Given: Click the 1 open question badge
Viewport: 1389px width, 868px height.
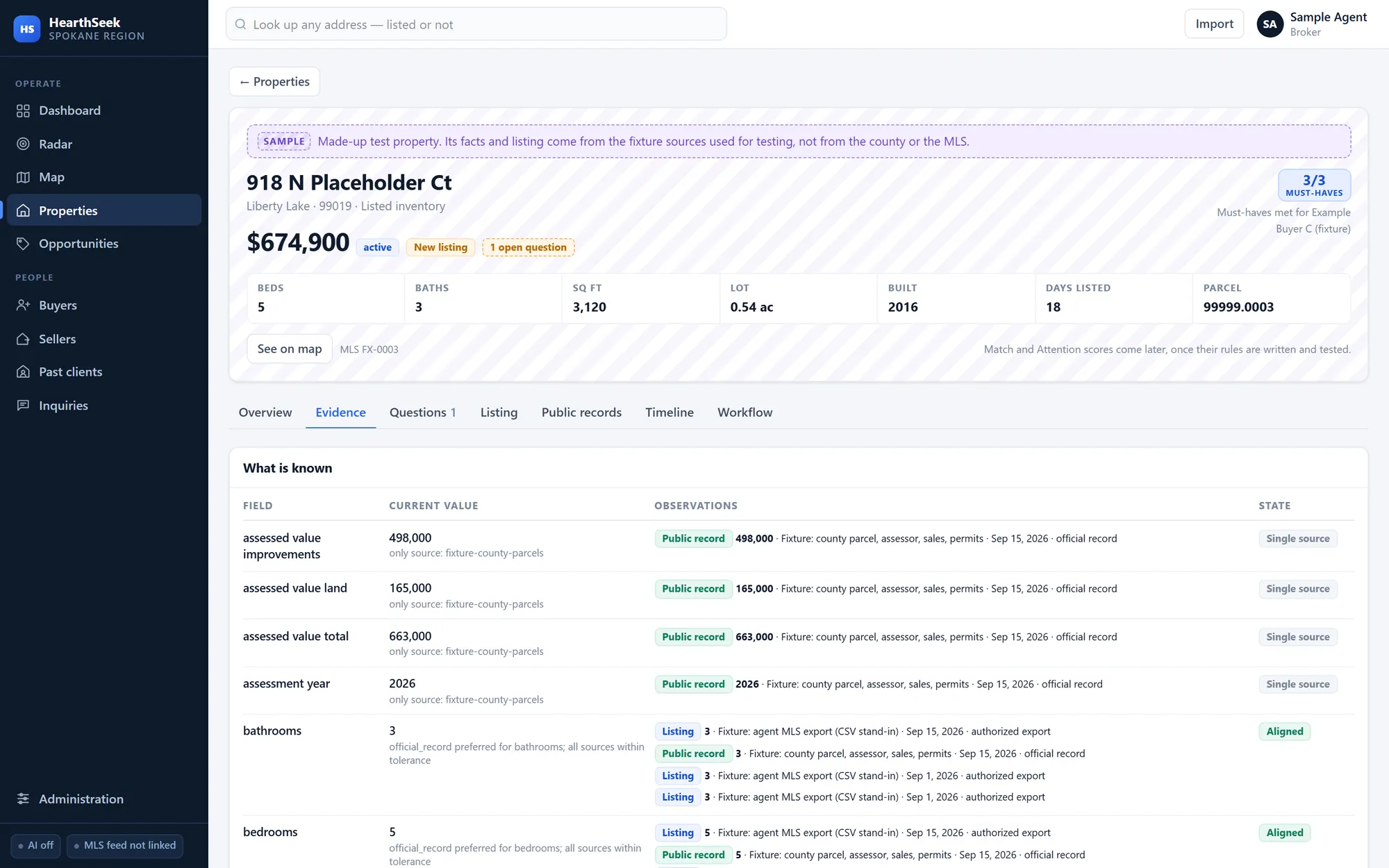Looking at the screenshot, I should 529,247.
